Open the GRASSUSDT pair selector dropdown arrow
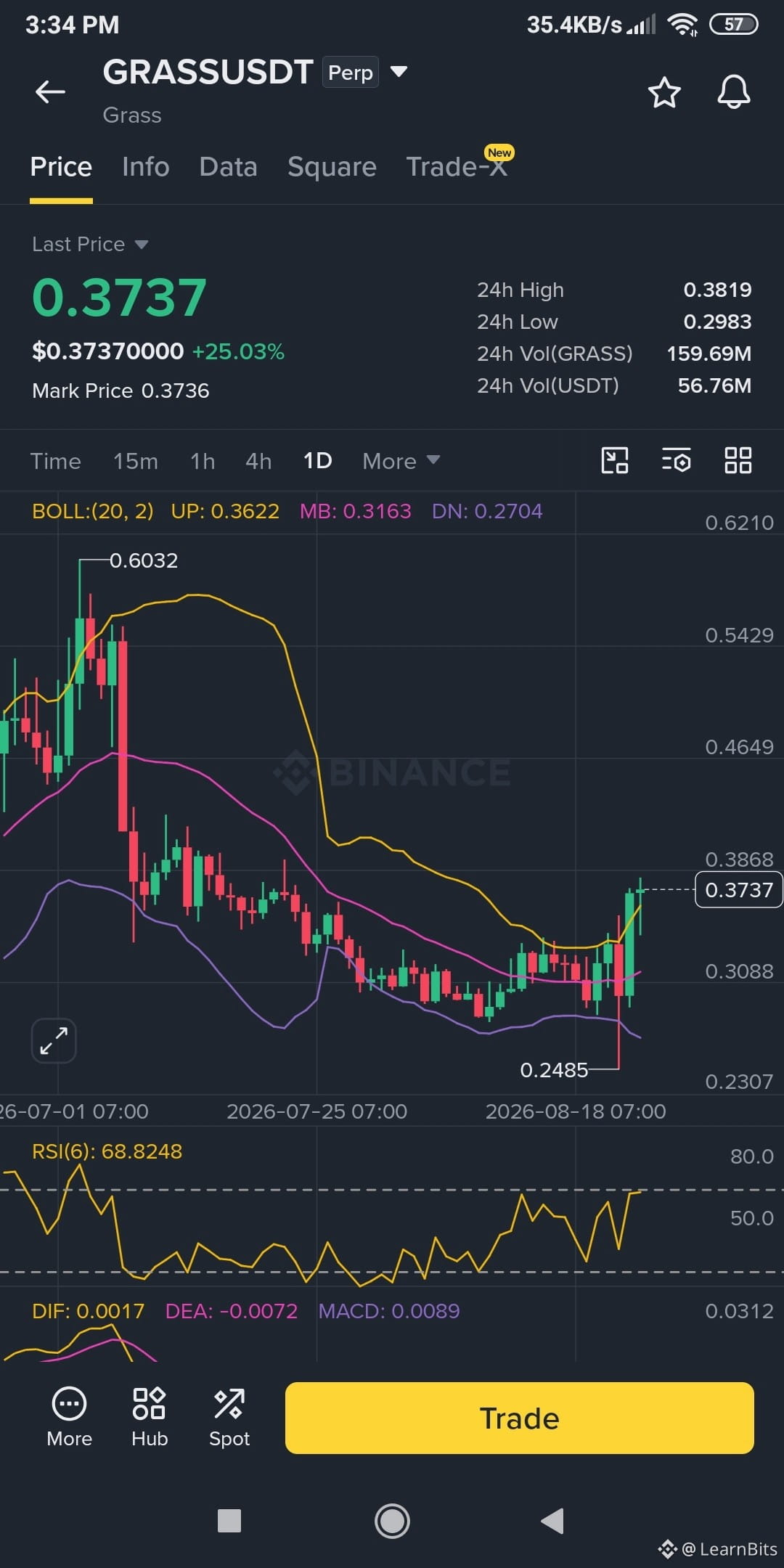This screenshot has height=1568, width=784. [x=399, y=71]
